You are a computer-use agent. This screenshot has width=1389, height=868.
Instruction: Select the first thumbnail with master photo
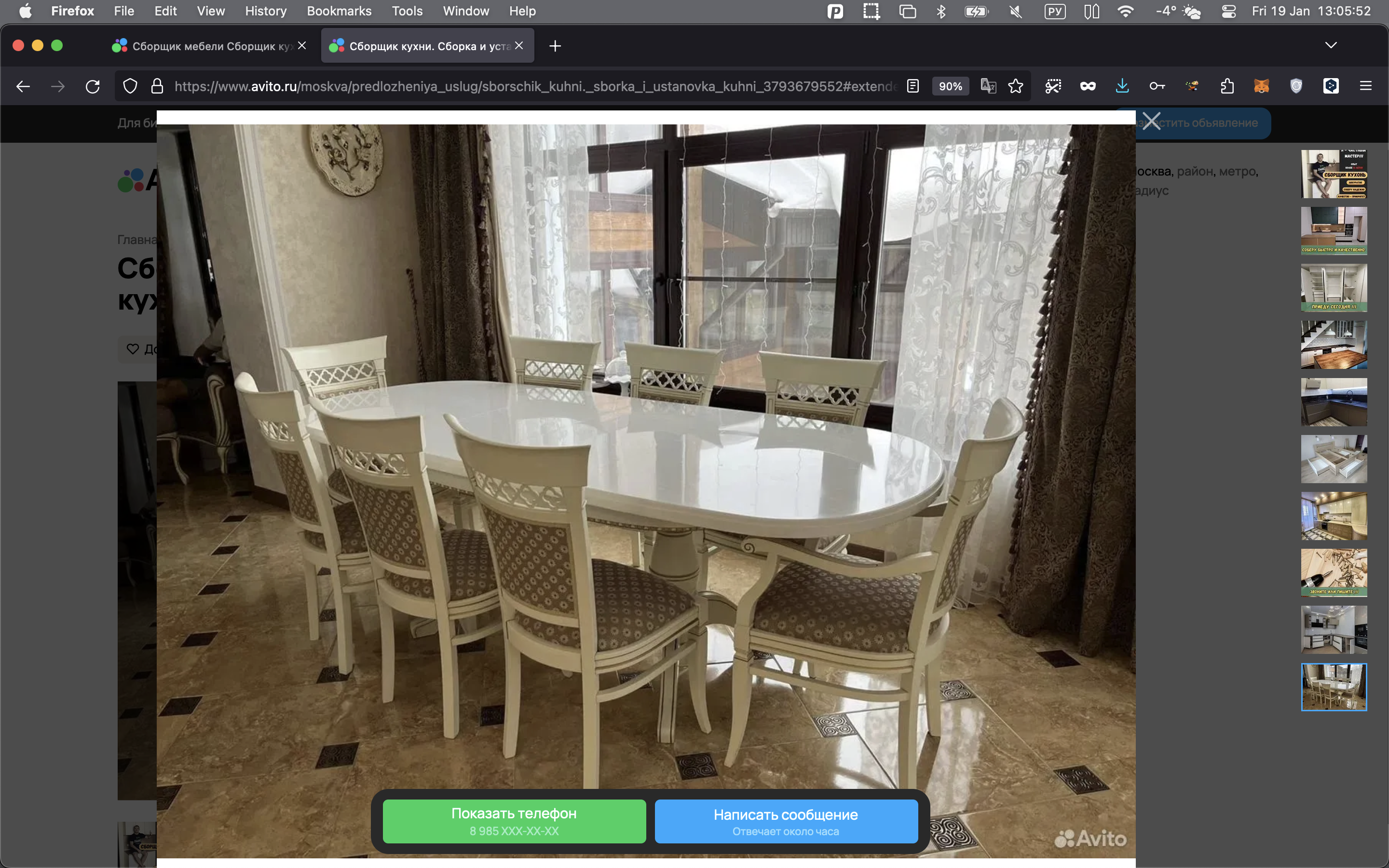(1334, 174)
